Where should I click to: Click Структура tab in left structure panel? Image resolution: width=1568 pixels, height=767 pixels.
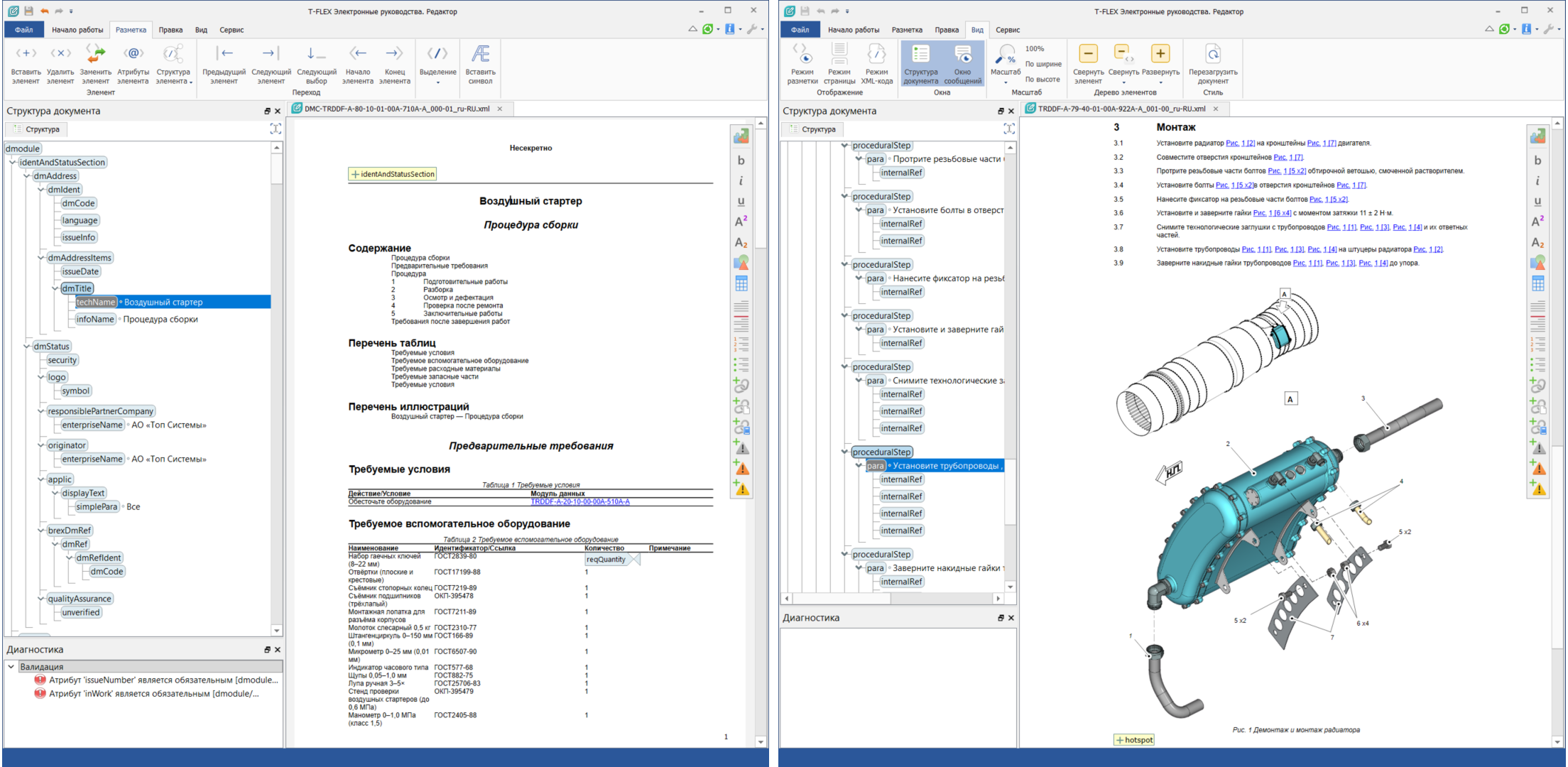(37, 129)
